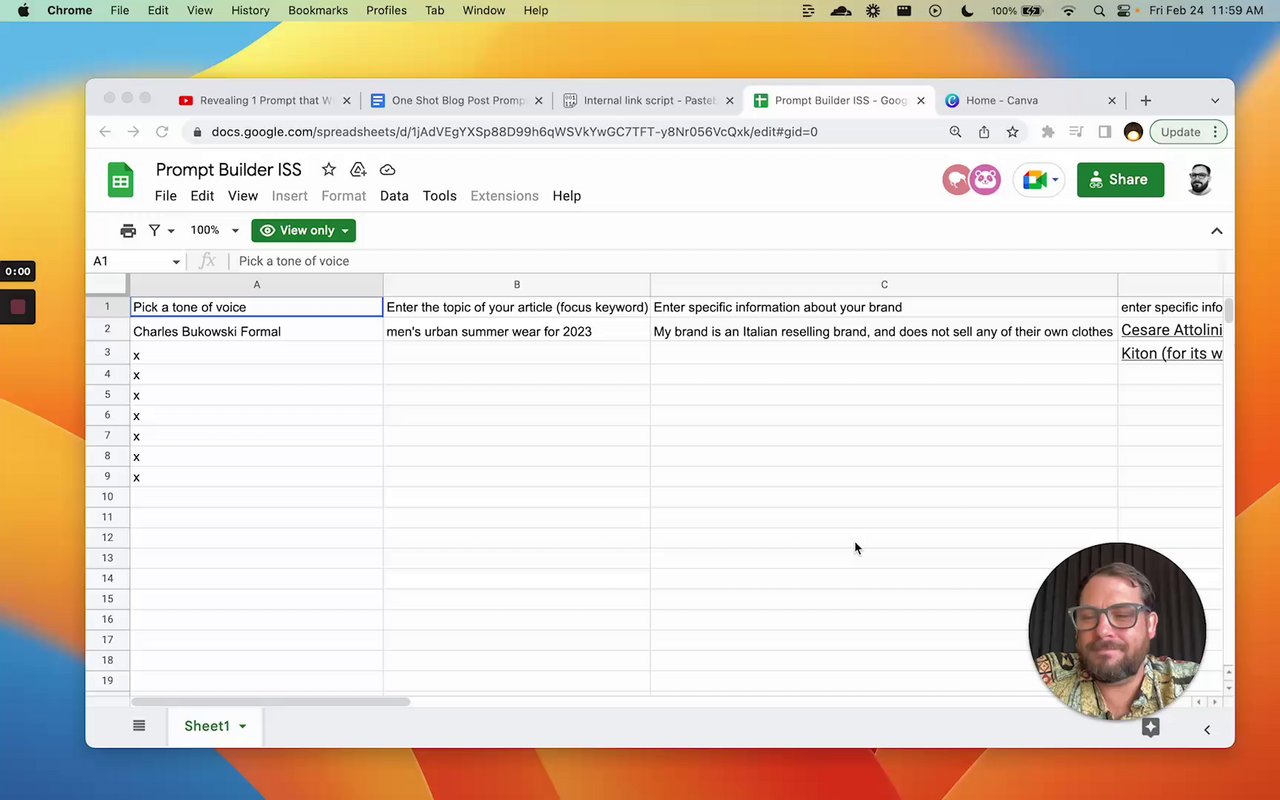Go forward in Chrome

coord(133,132)
